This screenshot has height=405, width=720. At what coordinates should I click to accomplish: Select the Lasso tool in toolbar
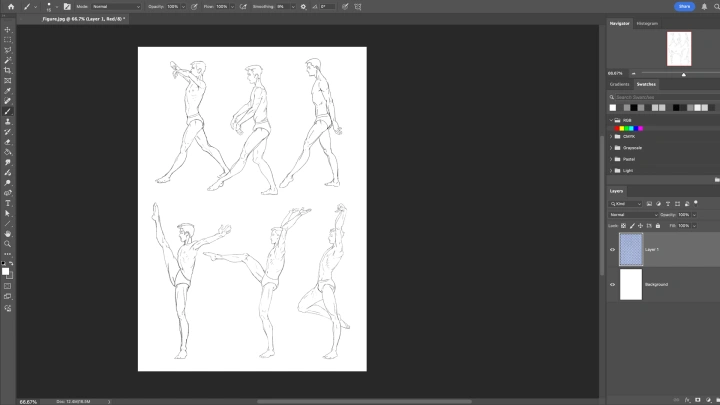[x=7, y=50]
